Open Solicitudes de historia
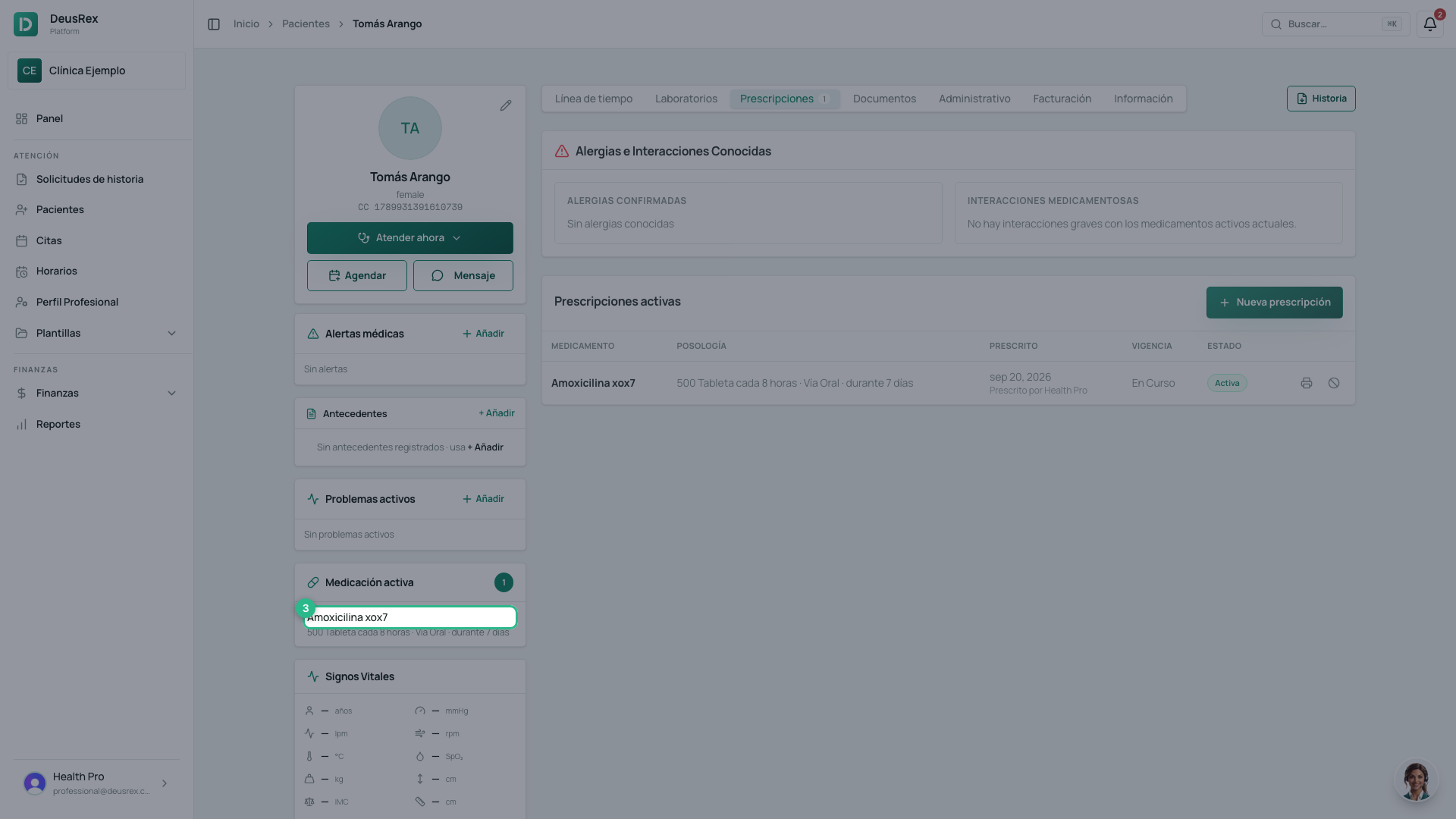Image resolution: width=1456 pixels, height=819 pixels. pos(96,179)
